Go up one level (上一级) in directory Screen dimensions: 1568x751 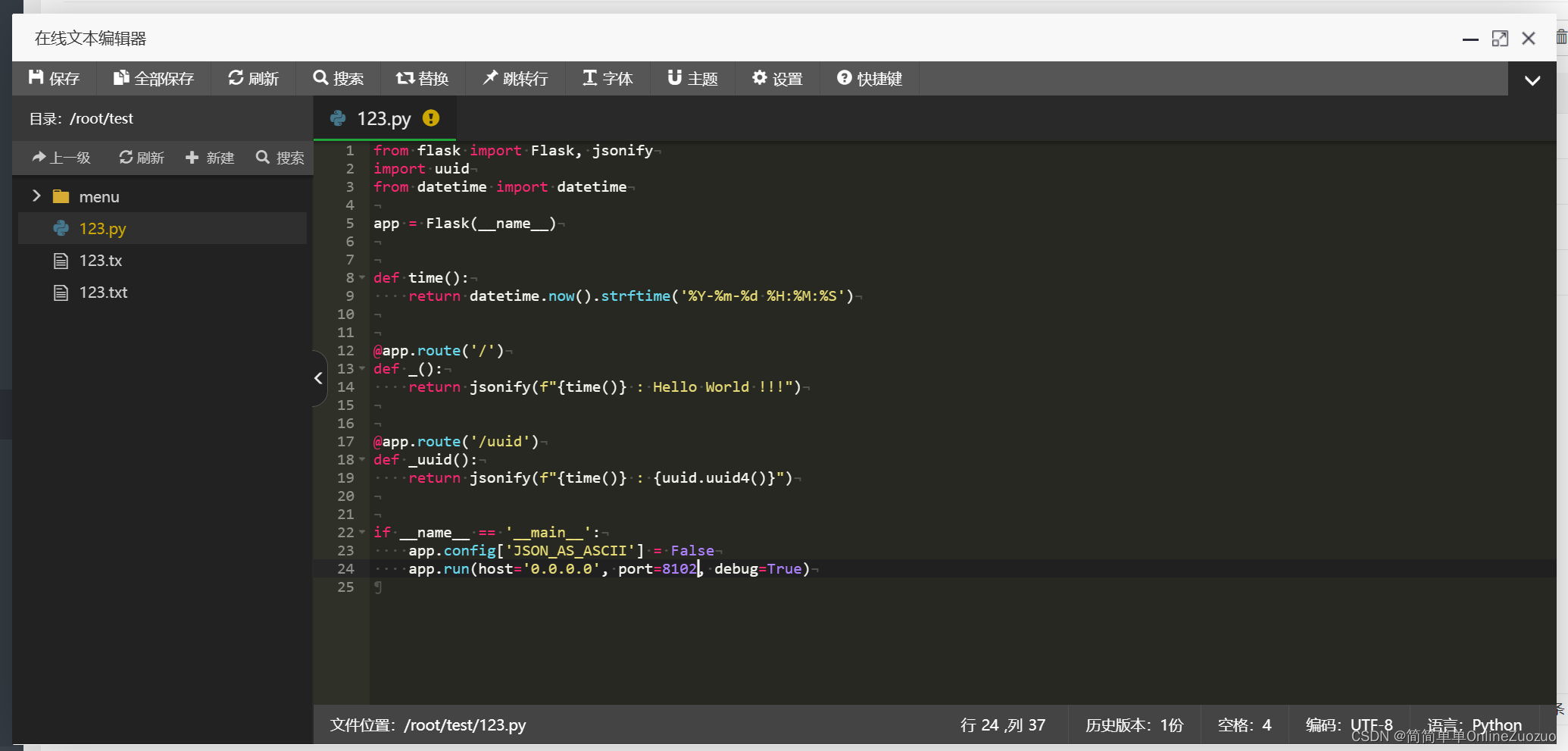[x=61, y=158]
